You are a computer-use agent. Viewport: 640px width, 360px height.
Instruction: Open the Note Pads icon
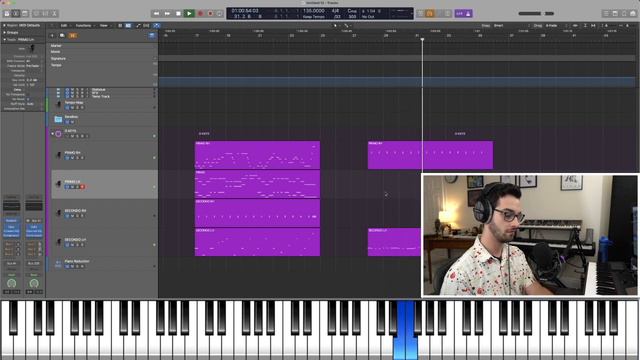[615, 13]
